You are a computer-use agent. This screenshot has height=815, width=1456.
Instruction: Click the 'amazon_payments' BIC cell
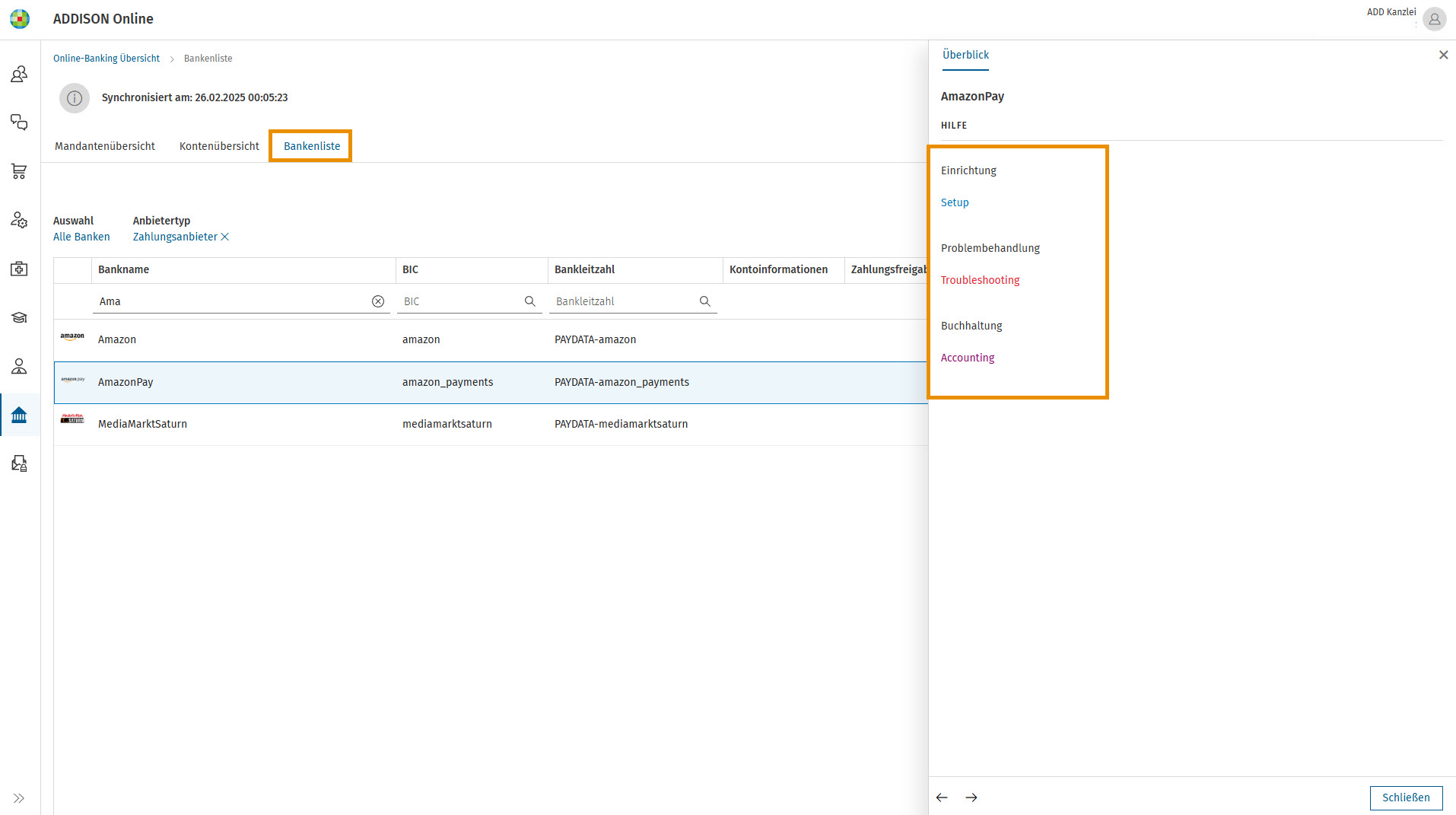pos(447,382)
